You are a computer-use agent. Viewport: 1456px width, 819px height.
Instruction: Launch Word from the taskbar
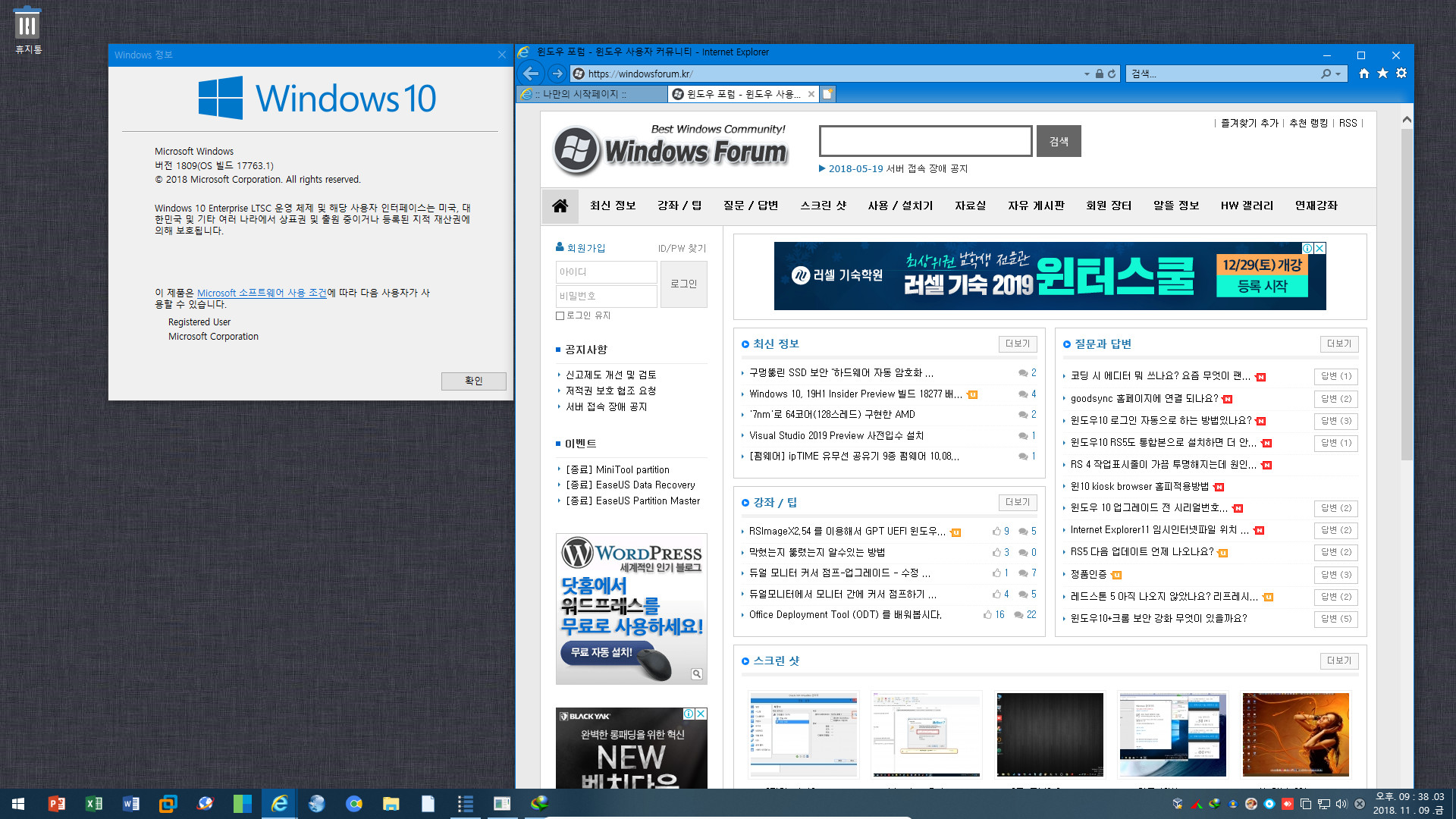[x=130, y=804]
